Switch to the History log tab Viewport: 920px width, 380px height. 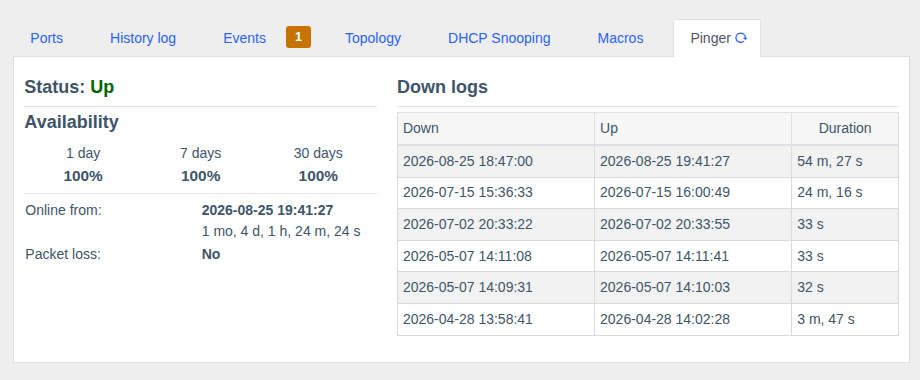click(x=143, y=38)
